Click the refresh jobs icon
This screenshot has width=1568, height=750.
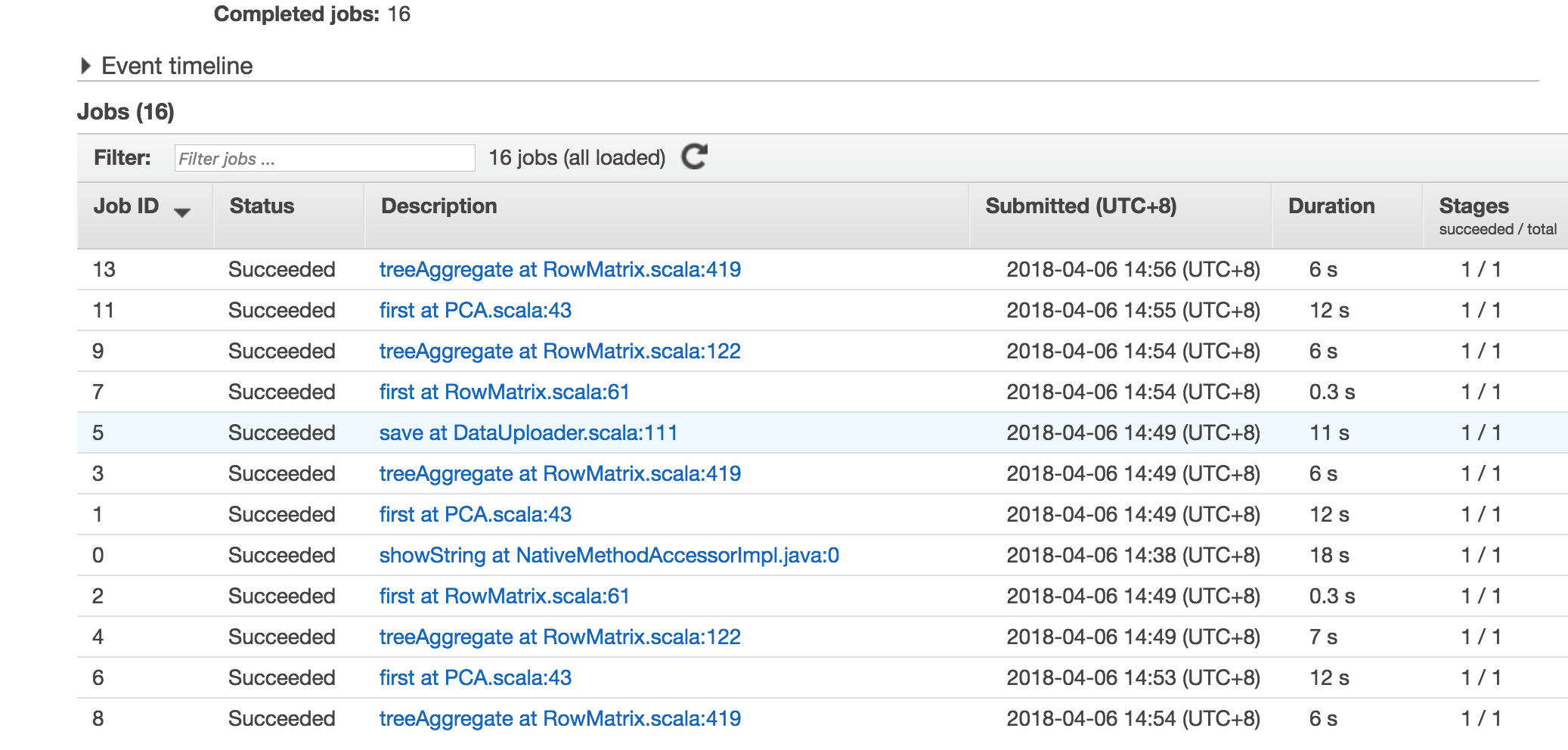point(694,157)
